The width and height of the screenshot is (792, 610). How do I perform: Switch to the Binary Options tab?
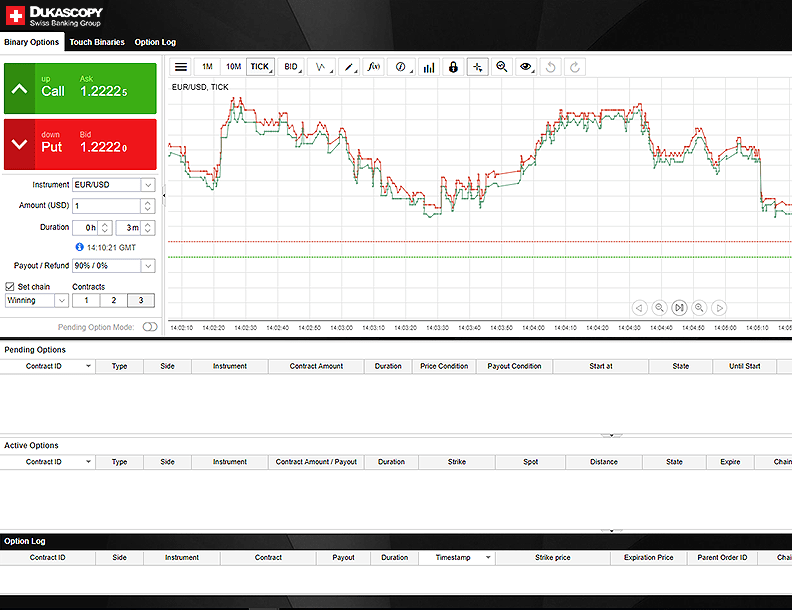pos(32,42)
